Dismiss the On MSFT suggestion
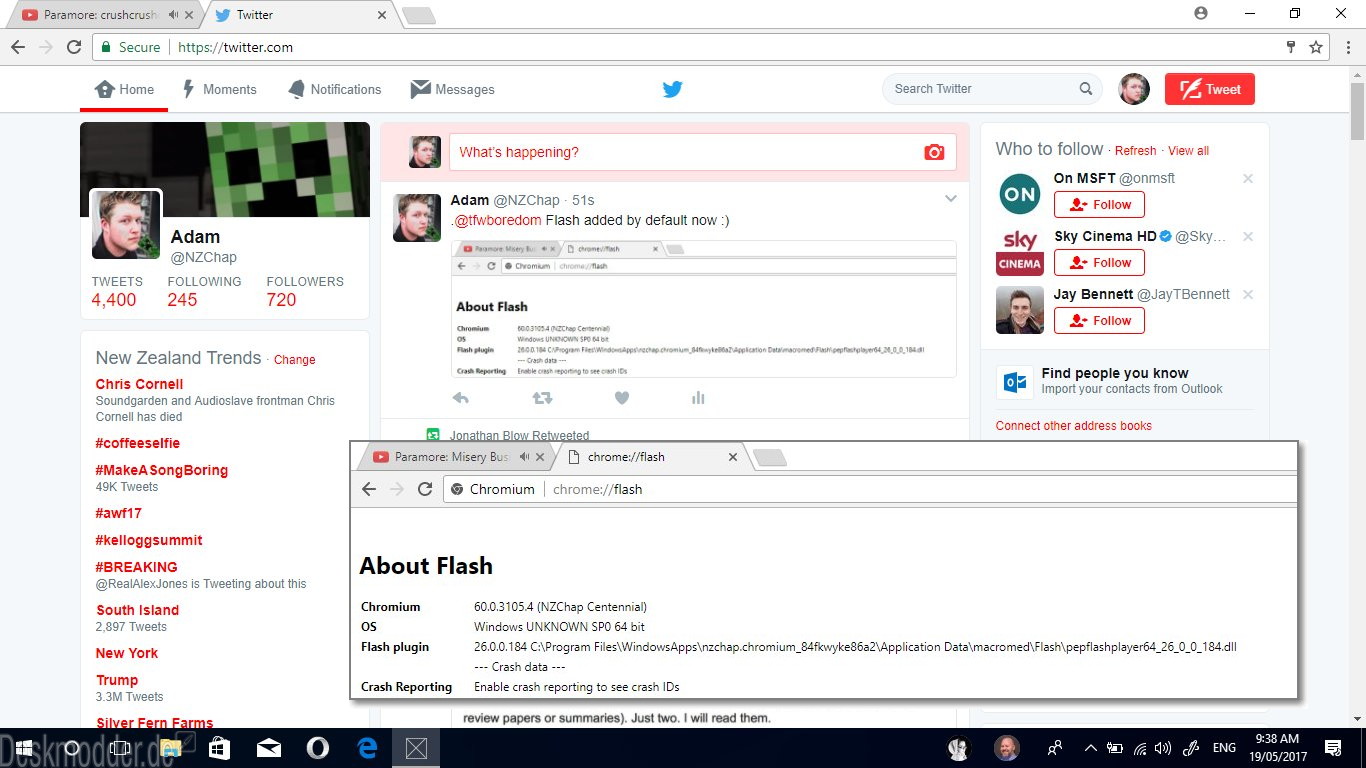Viewport: 1366px width, 768px height. tap(1248, 179)
